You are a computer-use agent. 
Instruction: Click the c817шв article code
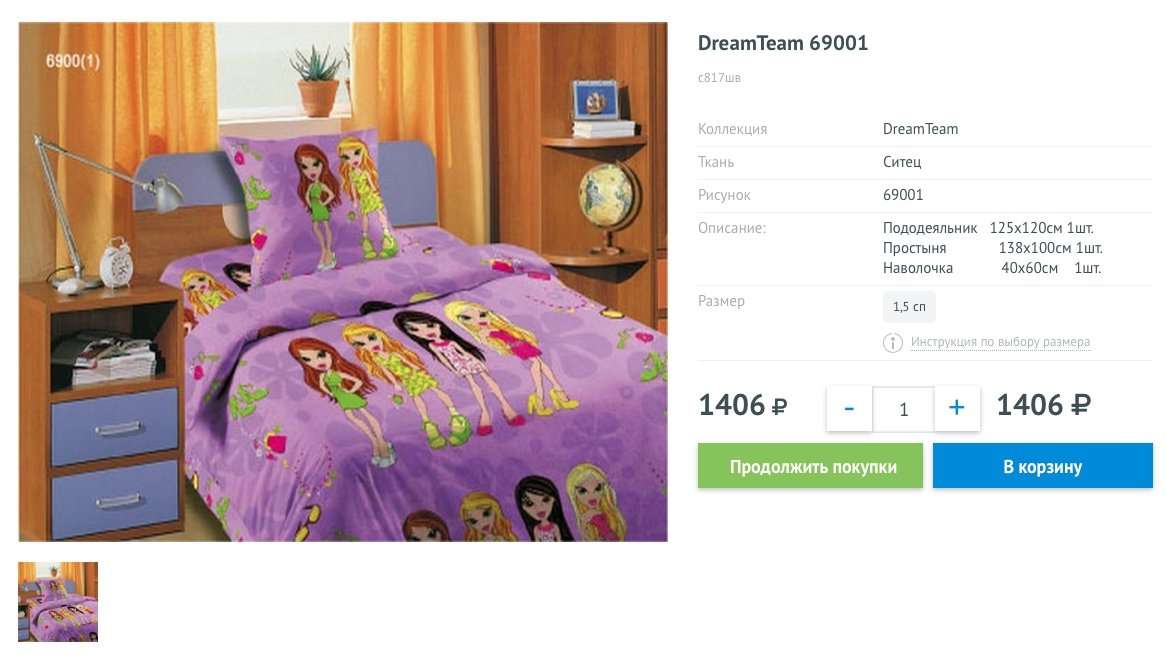click(719, 77)
